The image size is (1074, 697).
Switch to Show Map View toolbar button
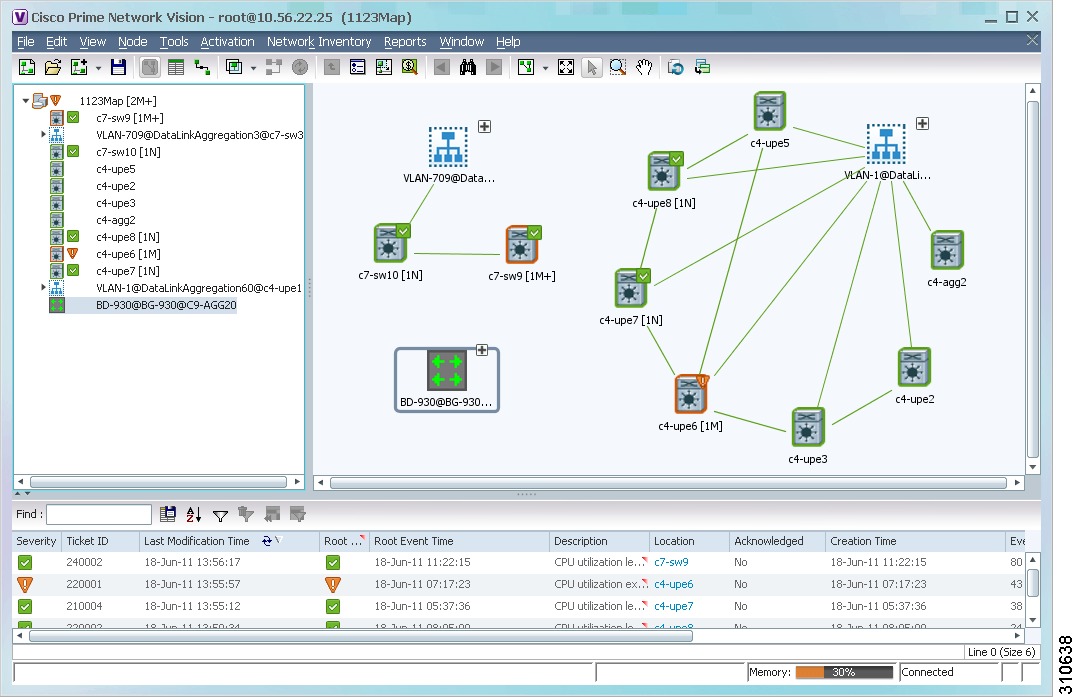click(x=149, y=67)
